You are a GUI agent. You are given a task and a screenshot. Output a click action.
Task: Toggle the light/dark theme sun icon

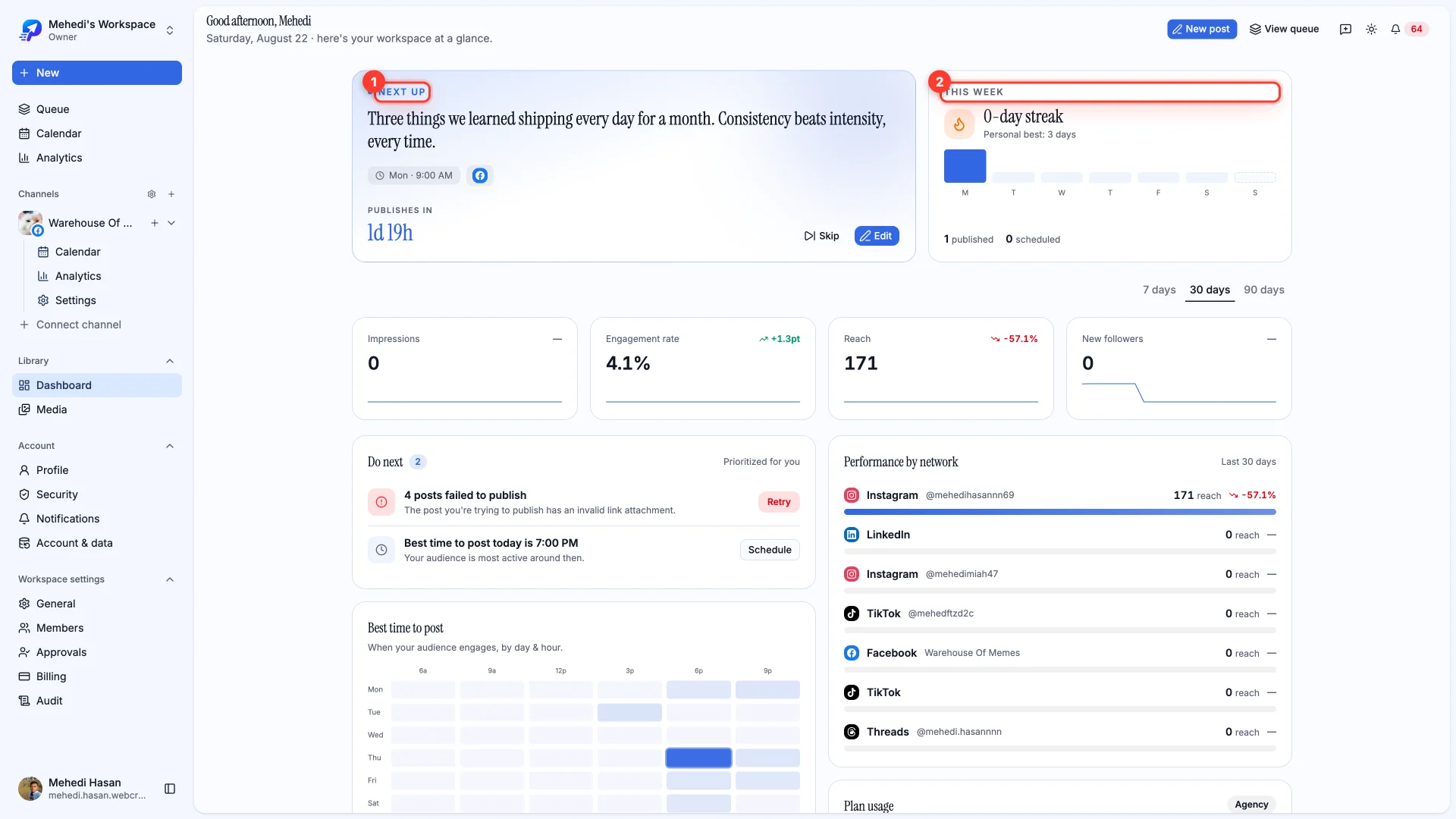[1371, 29]
